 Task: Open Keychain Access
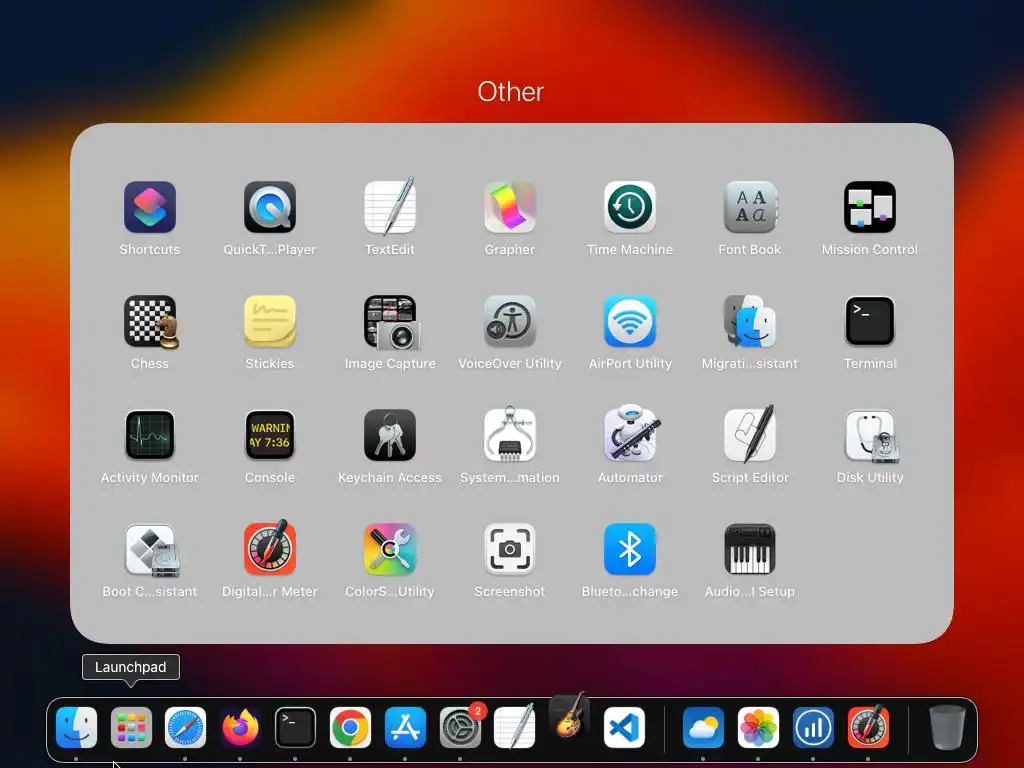(x=390, y=436)
